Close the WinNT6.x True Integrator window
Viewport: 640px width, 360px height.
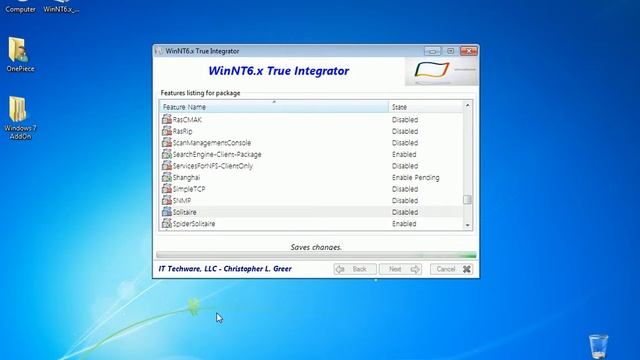click(x=469, y=51)
